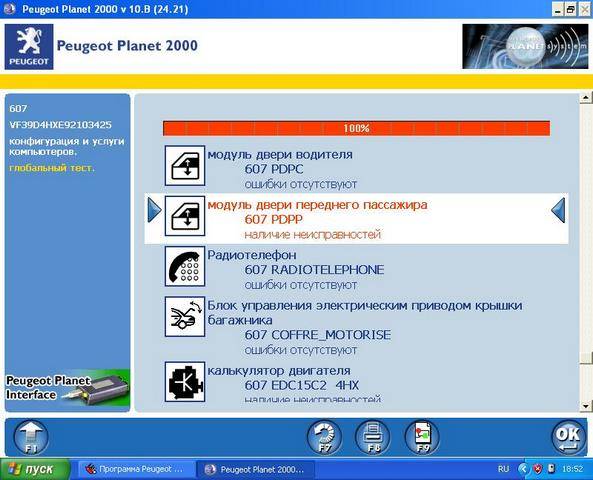The width and height of the screenshot is (593, 480).
Task: Click '607 EDC15C2 4HX' text
Action: pyautogui.click(x=302, y=385)
